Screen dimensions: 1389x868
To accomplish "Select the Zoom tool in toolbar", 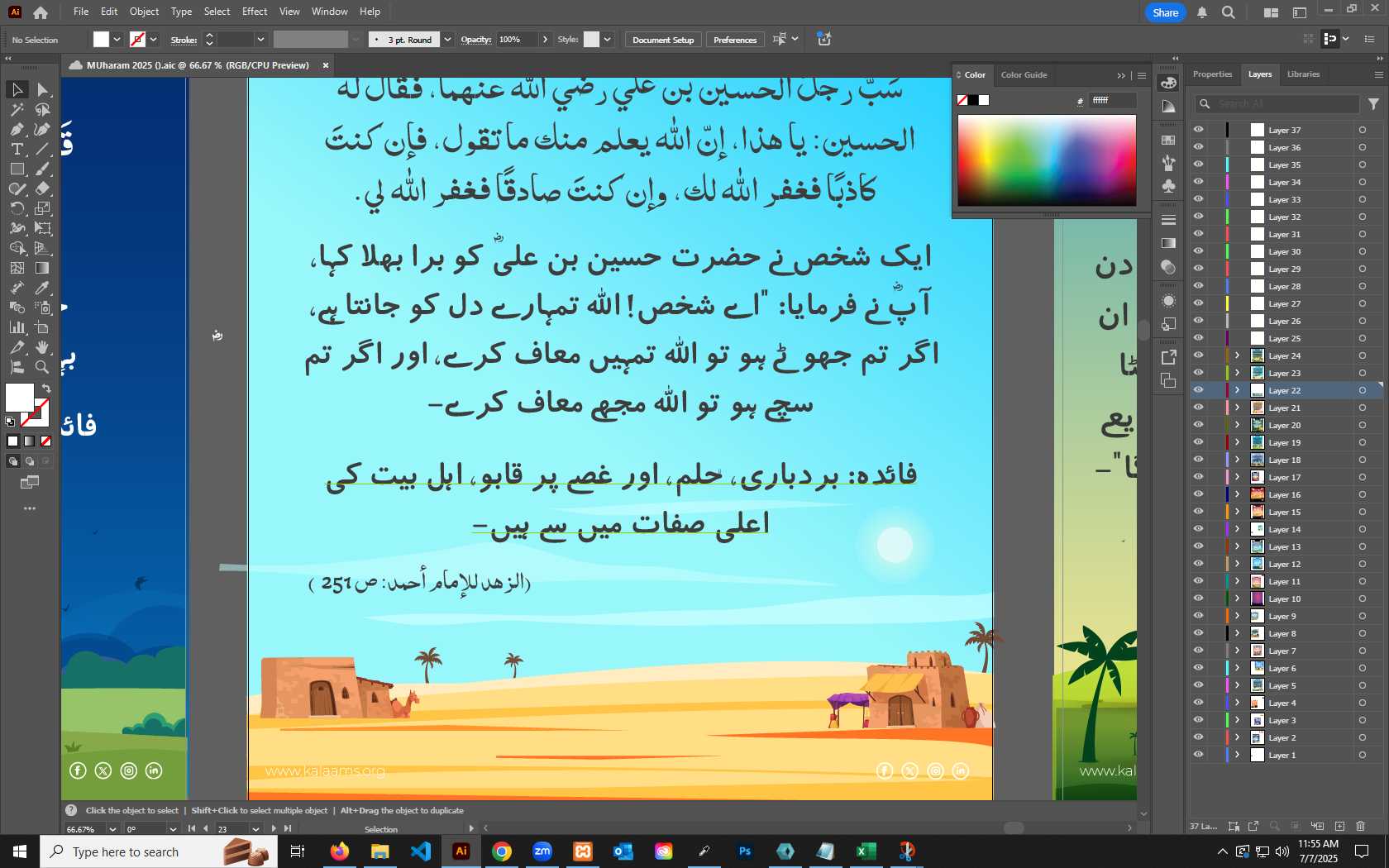I will (x=43, y=367).
